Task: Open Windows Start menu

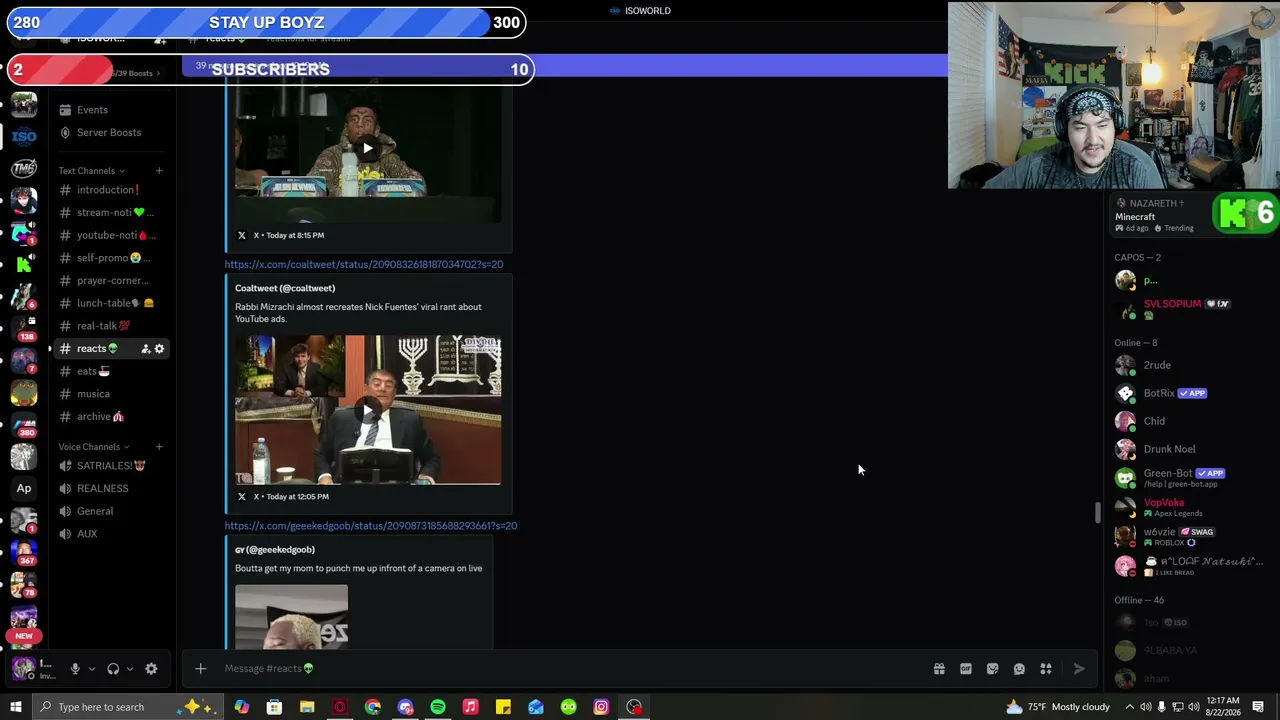Action: pyautogui.click(x=15, y=707)
